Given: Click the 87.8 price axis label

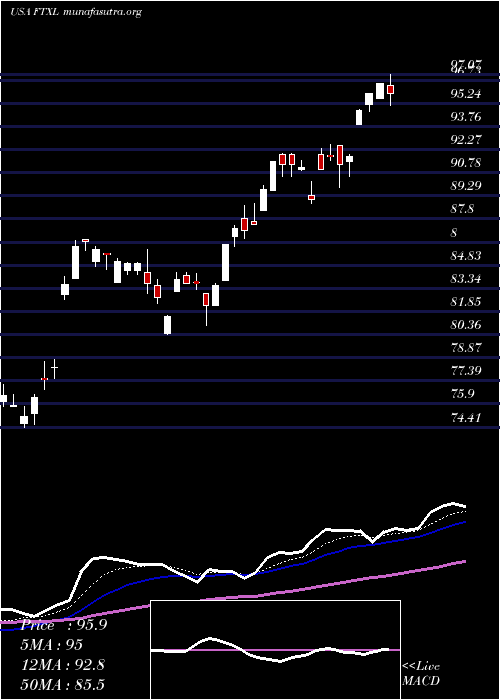Looking at the screenshot, I should coord(462,209).
